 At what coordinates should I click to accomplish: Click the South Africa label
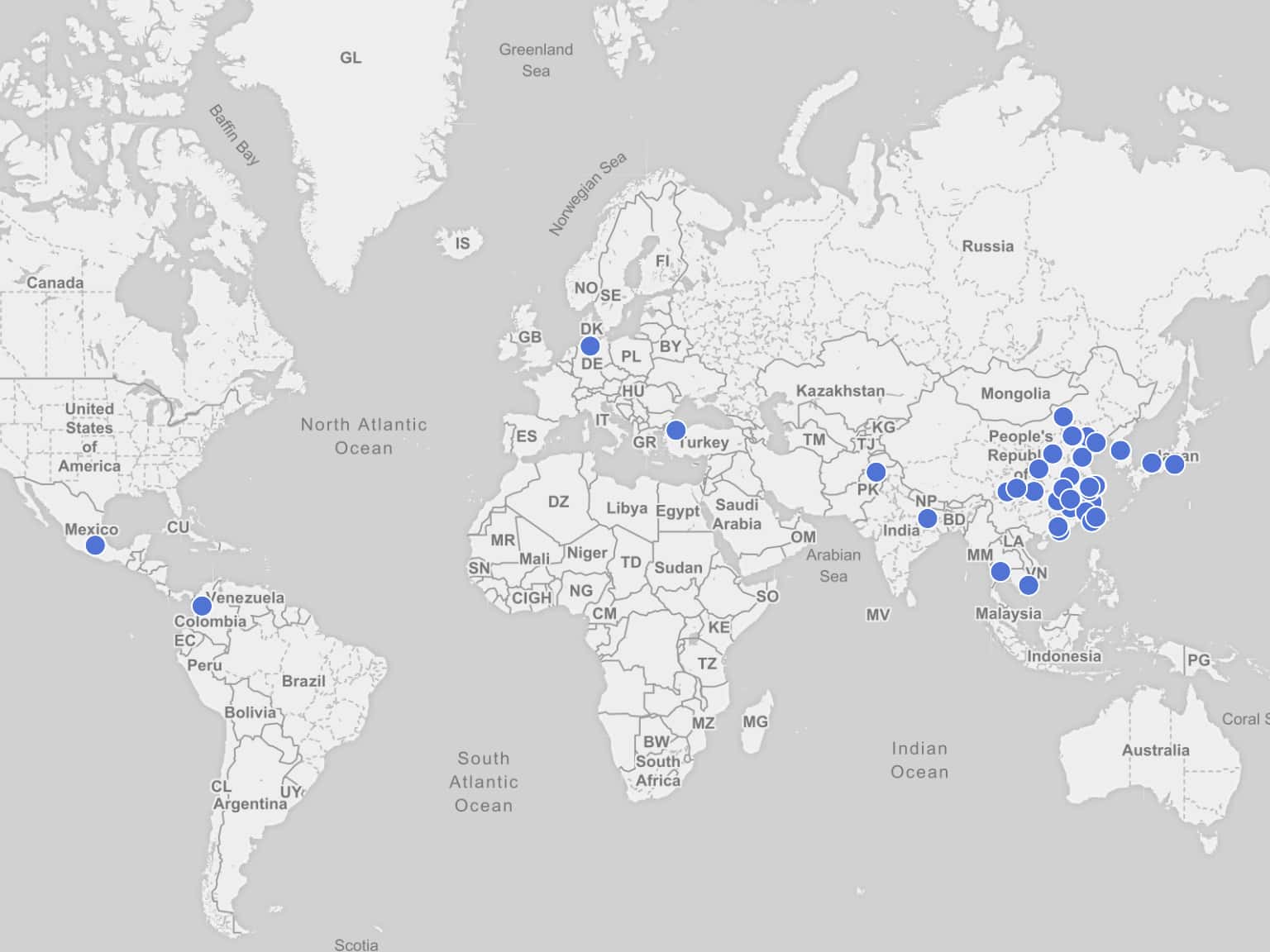[658, 770]
